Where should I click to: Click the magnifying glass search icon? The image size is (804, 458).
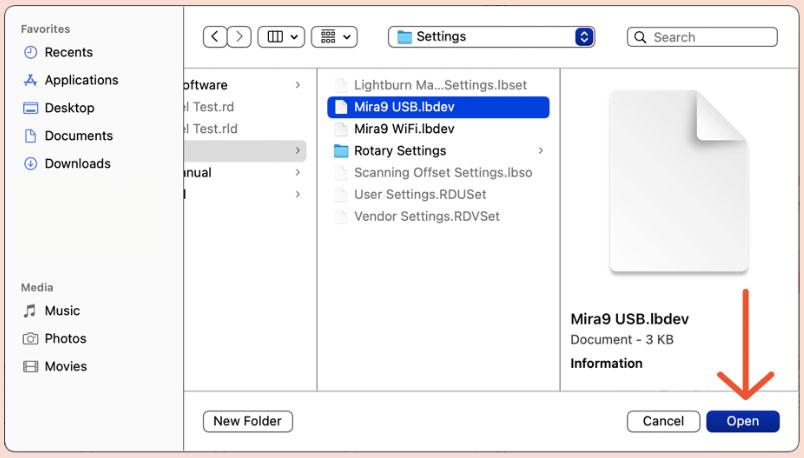click(640, 37)
